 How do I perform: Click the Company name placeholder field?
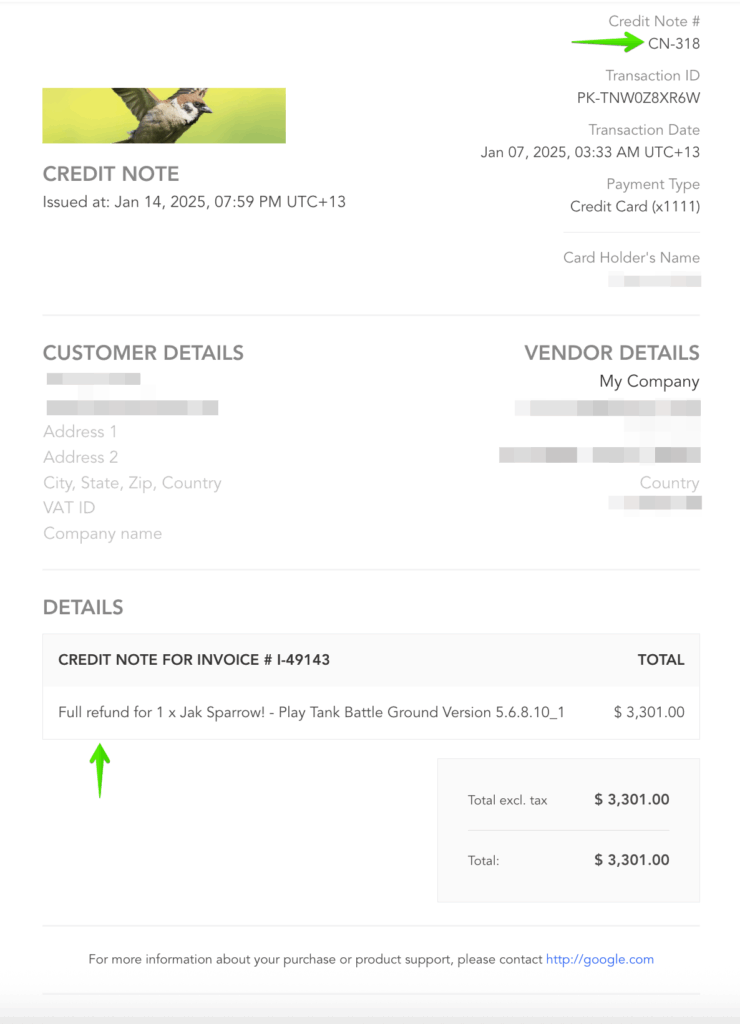pos(102,533)
